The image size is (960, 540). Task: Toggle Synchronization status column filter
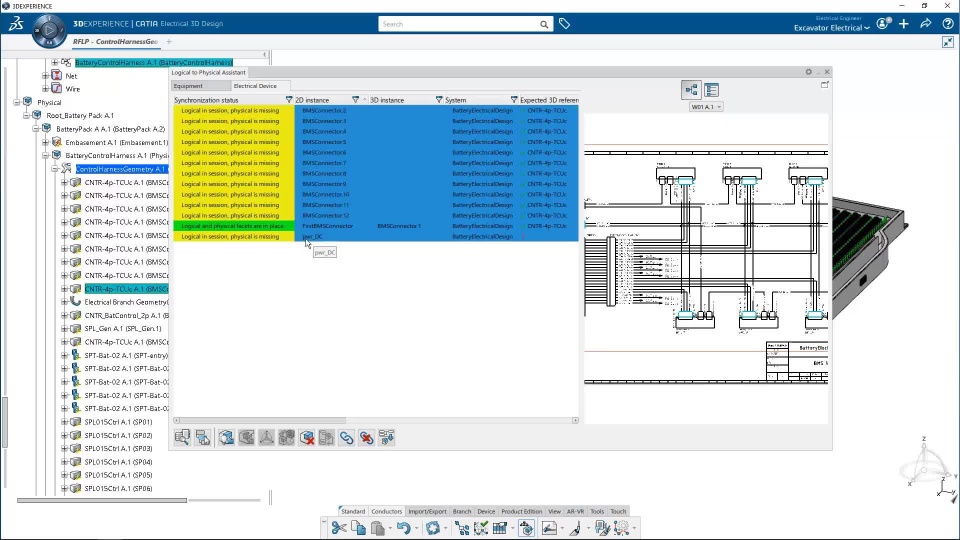289,100
